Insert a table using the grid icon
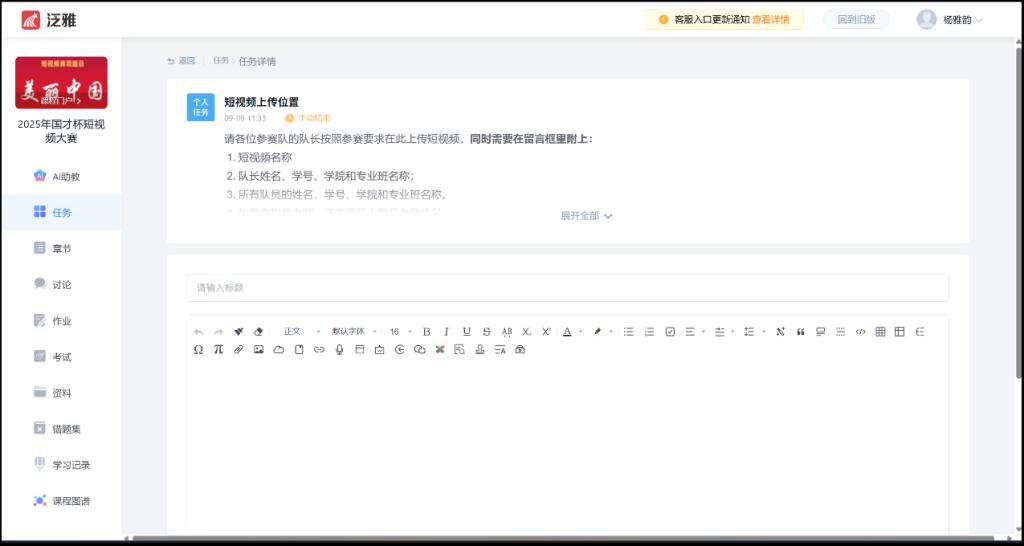This screenshot has height=546, width=1024. (x=880, y=332)
